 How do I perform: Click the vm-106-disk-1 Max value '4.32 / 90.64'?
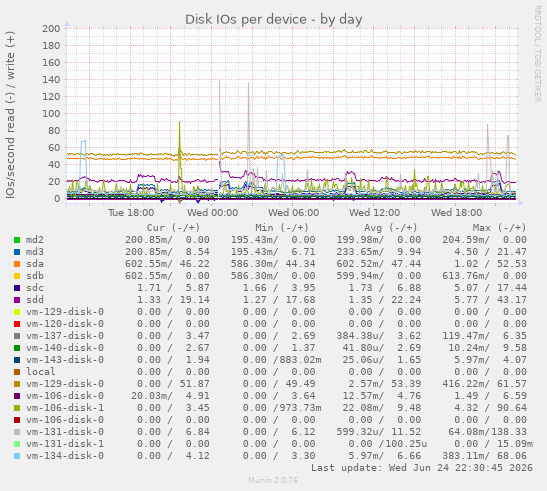[490, 408]
